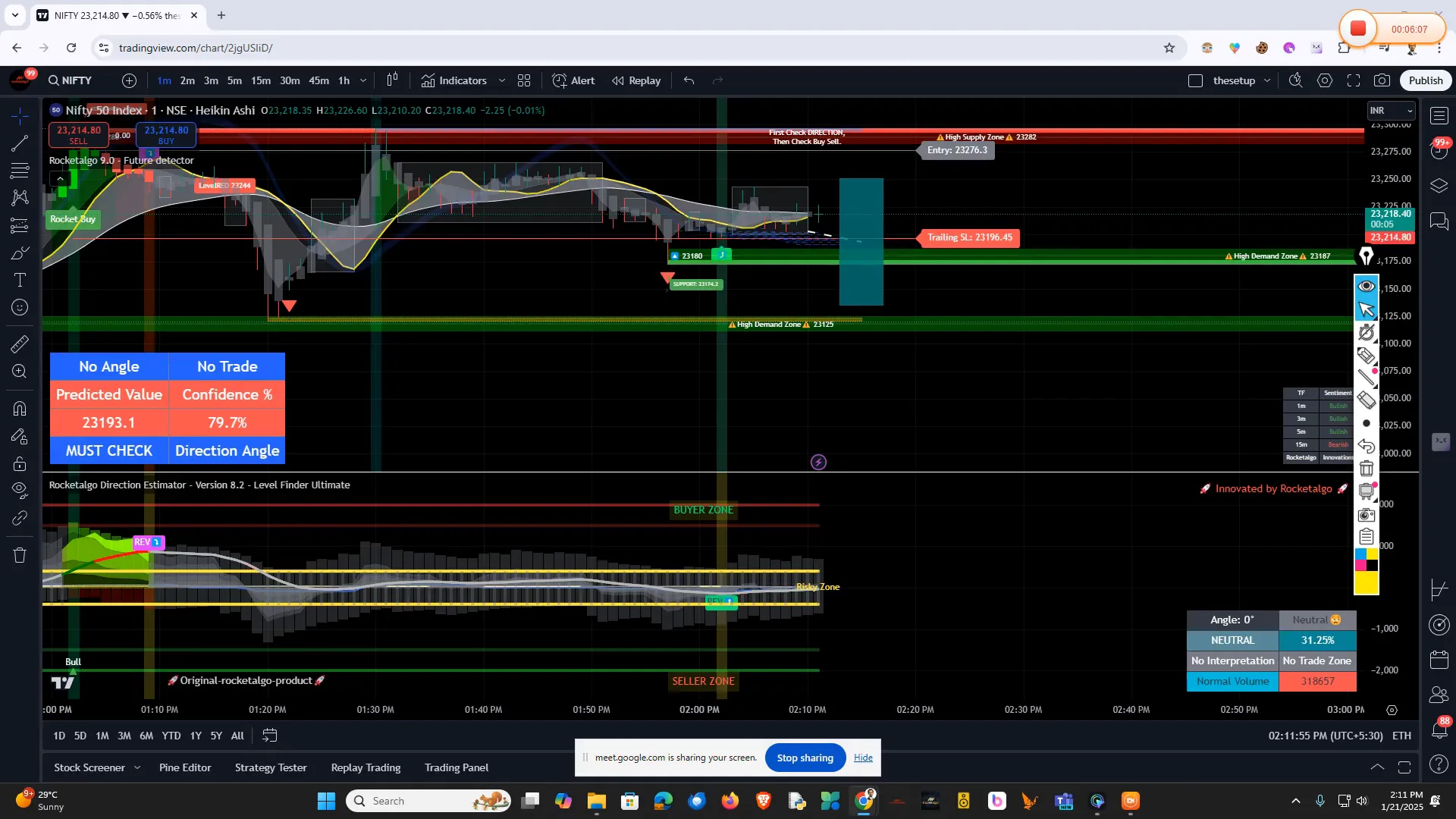
Task: Switch to the Strategy Tester tab
Action: click(x=271, y=767)
